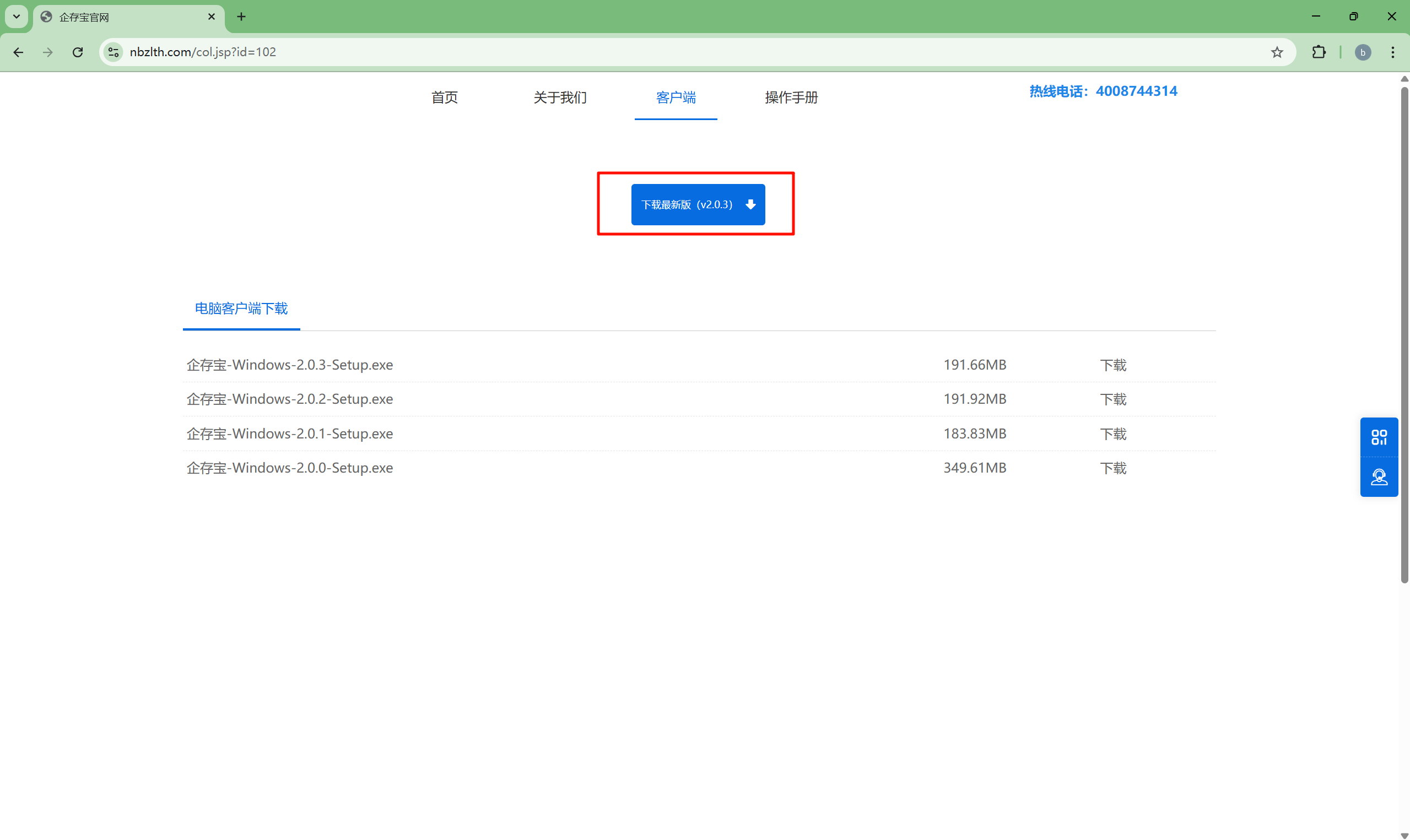Go to the 首页 navigation menu item
The width and height of the screenshot is (1410, 840).
[444, 97]
